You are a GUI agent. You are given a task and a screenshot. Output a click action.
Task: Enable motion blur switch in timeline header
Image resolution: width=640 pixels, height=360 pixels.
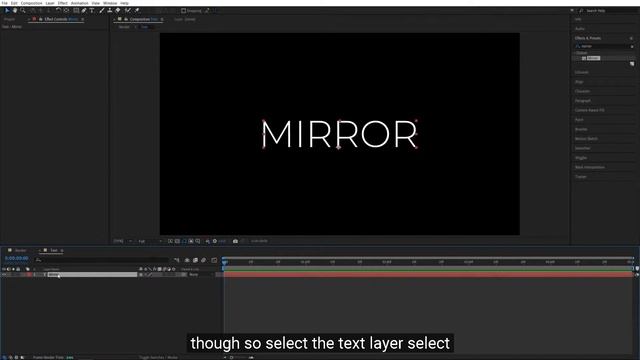tap(203, 260)
